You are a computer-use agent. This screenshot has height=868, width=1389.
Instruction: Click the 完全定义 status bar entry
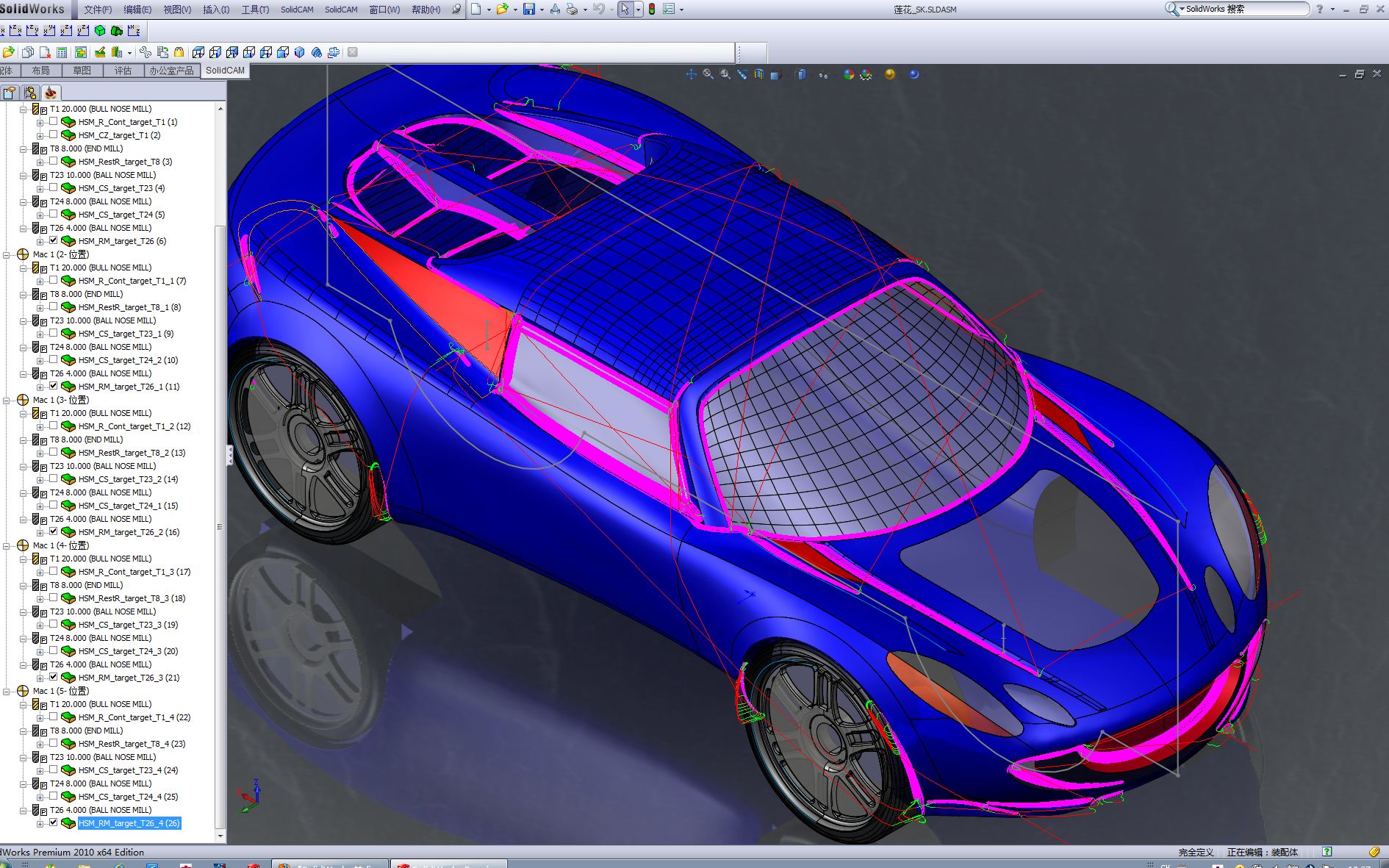[x=1196, y=853]
